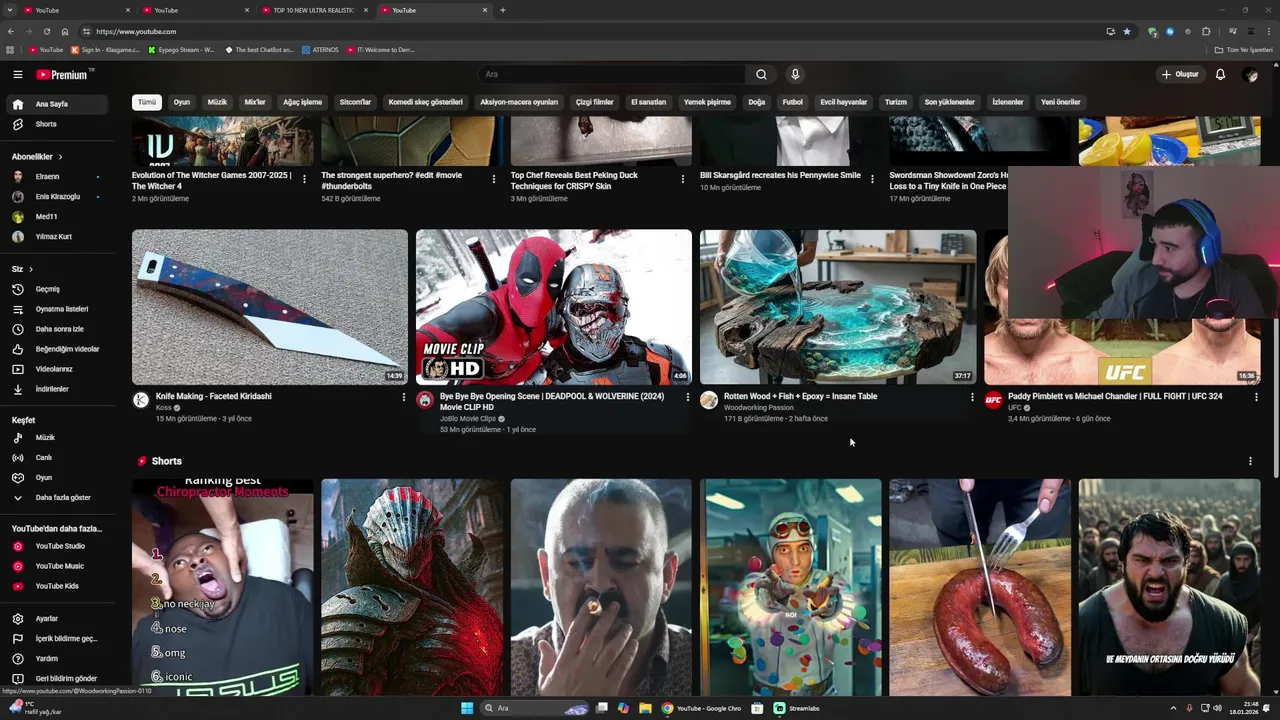
Task: Reload the page in Chrome
Action: pyautogui.click(x=46, y=31)
